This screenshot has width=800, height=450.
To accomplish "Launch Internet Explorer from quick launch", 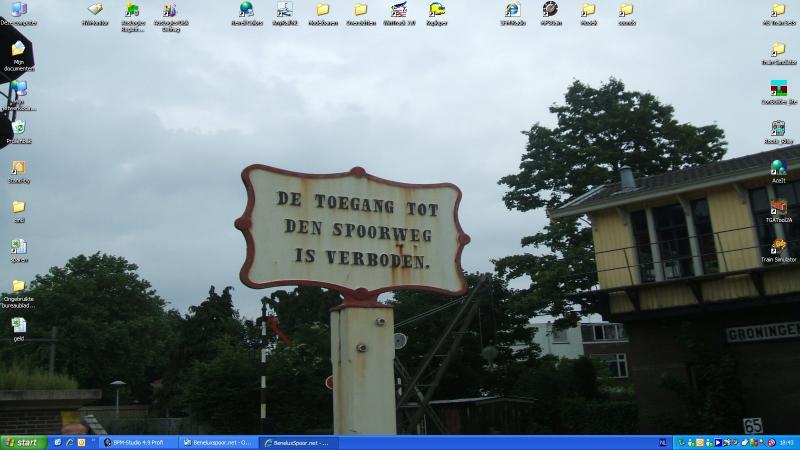I will (x=69, y=443).
